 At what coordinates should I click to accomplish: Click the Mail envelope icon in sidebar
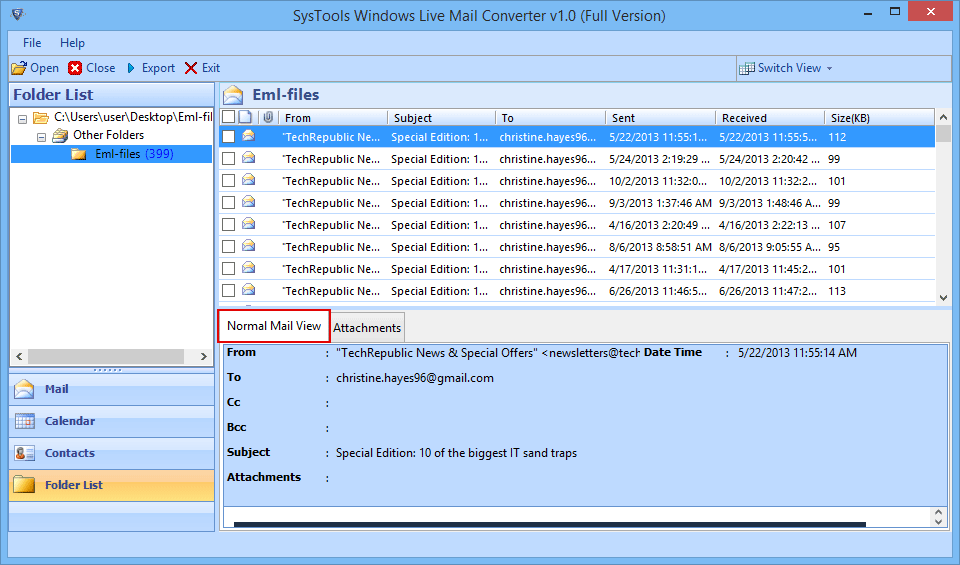point(24,389)
